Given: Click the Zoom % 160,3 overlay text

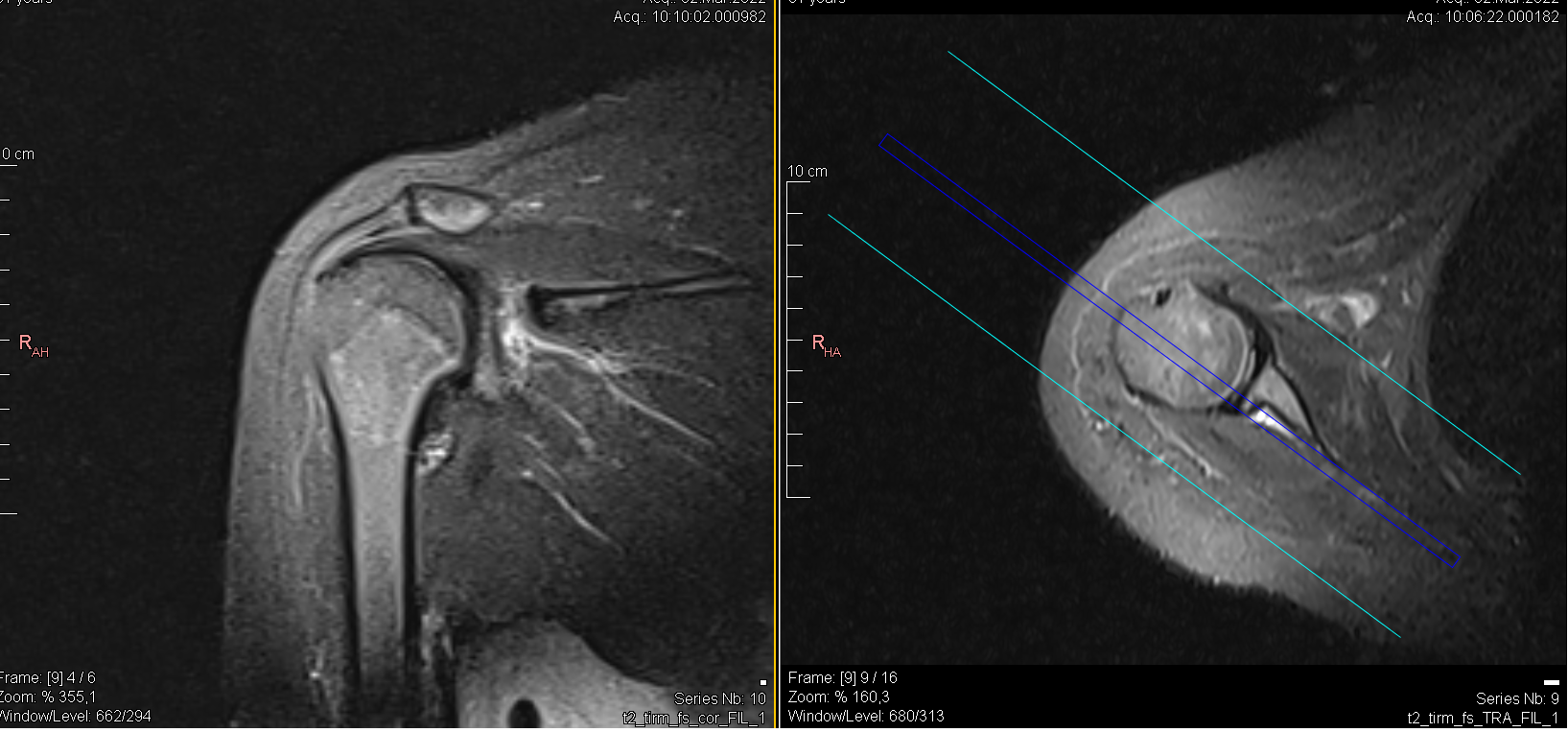Looking at the screenshot, I should (x=838, y=697).
